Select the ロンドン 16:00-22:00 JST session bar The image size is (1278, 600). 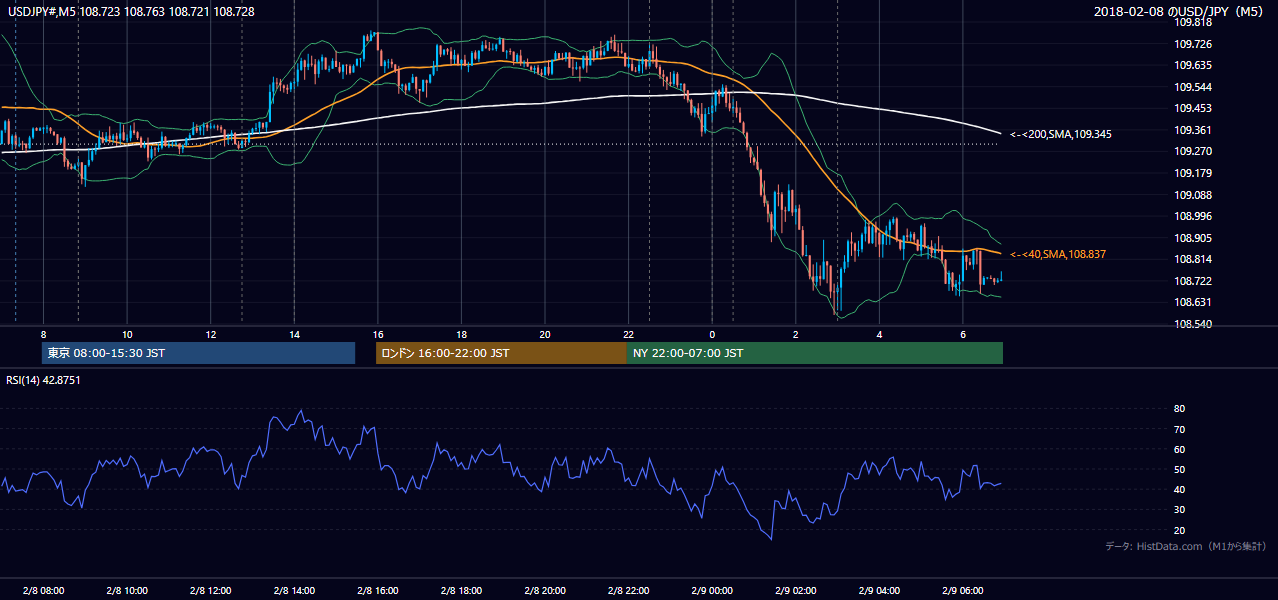point(501,353)
